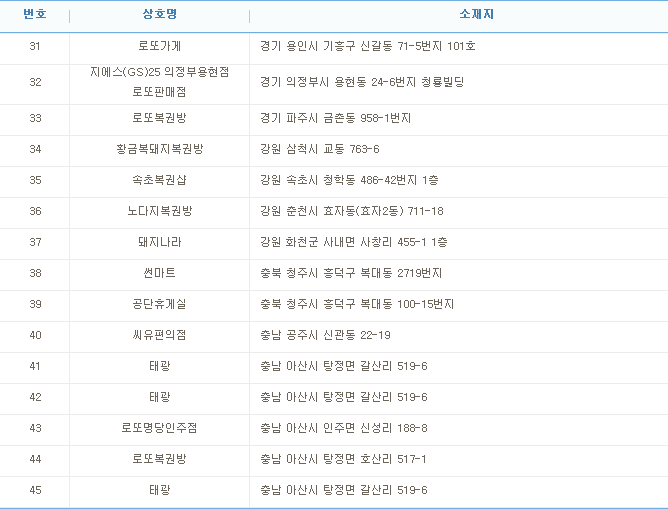Click row number 39
The image size is (668, 509).
point(35,304)
